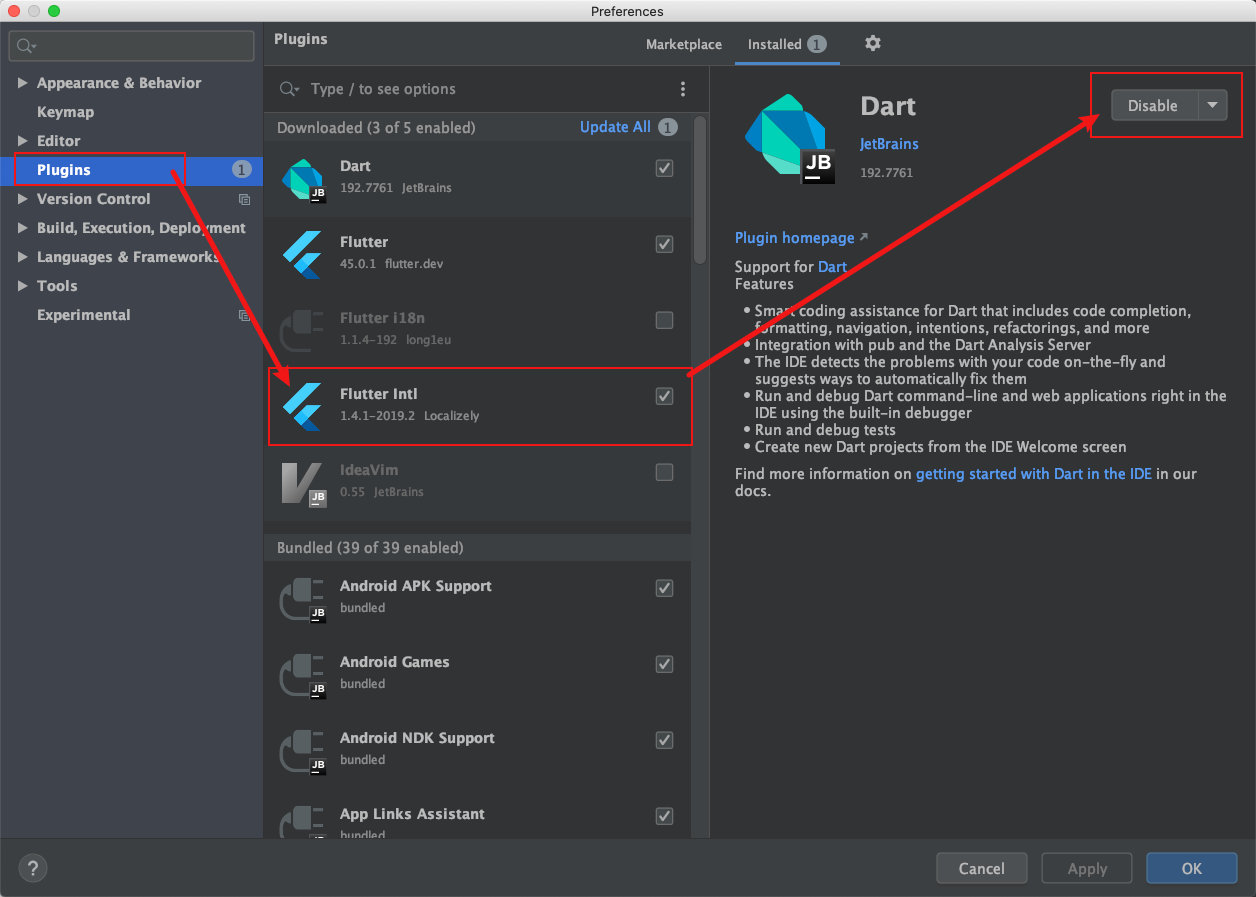Open the Plugin homepage link
1256x897 pixels.
click(x=795, y=238)
